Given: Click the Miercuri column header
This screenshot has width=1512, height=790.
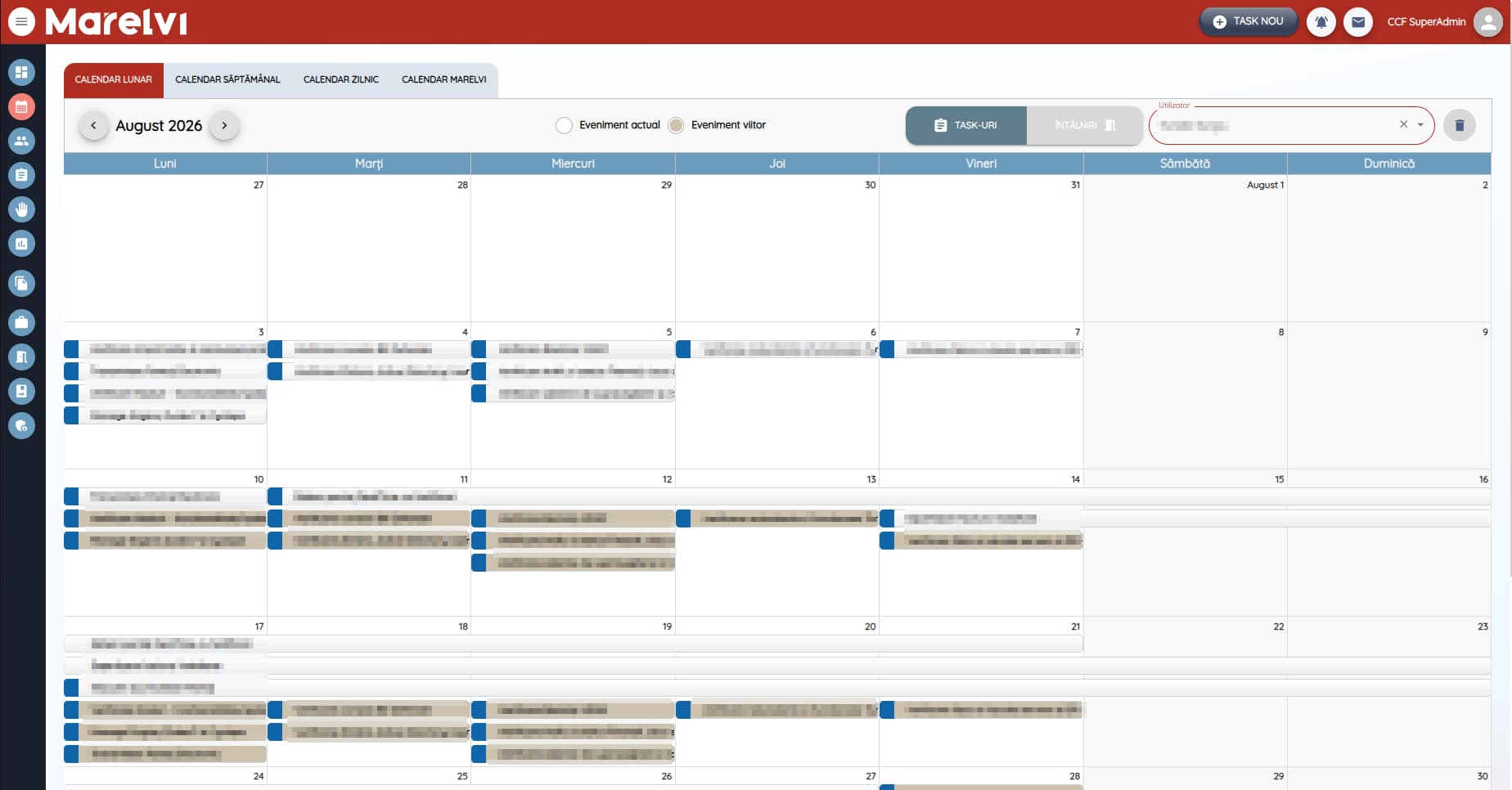Looking at the screenshot, I should (x=573, y=164).
